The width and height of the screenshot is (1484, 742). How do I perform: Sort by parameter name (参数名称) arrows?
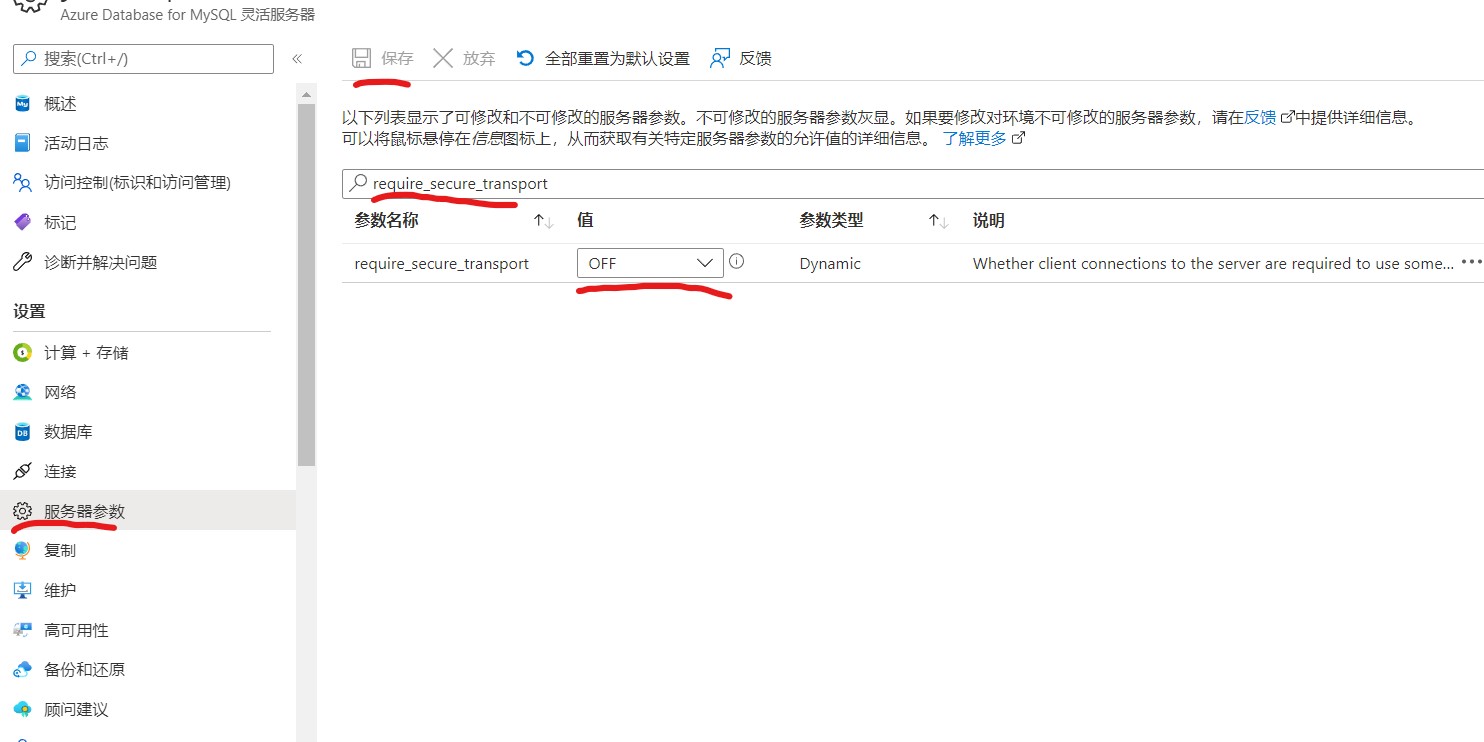(543, 220)
